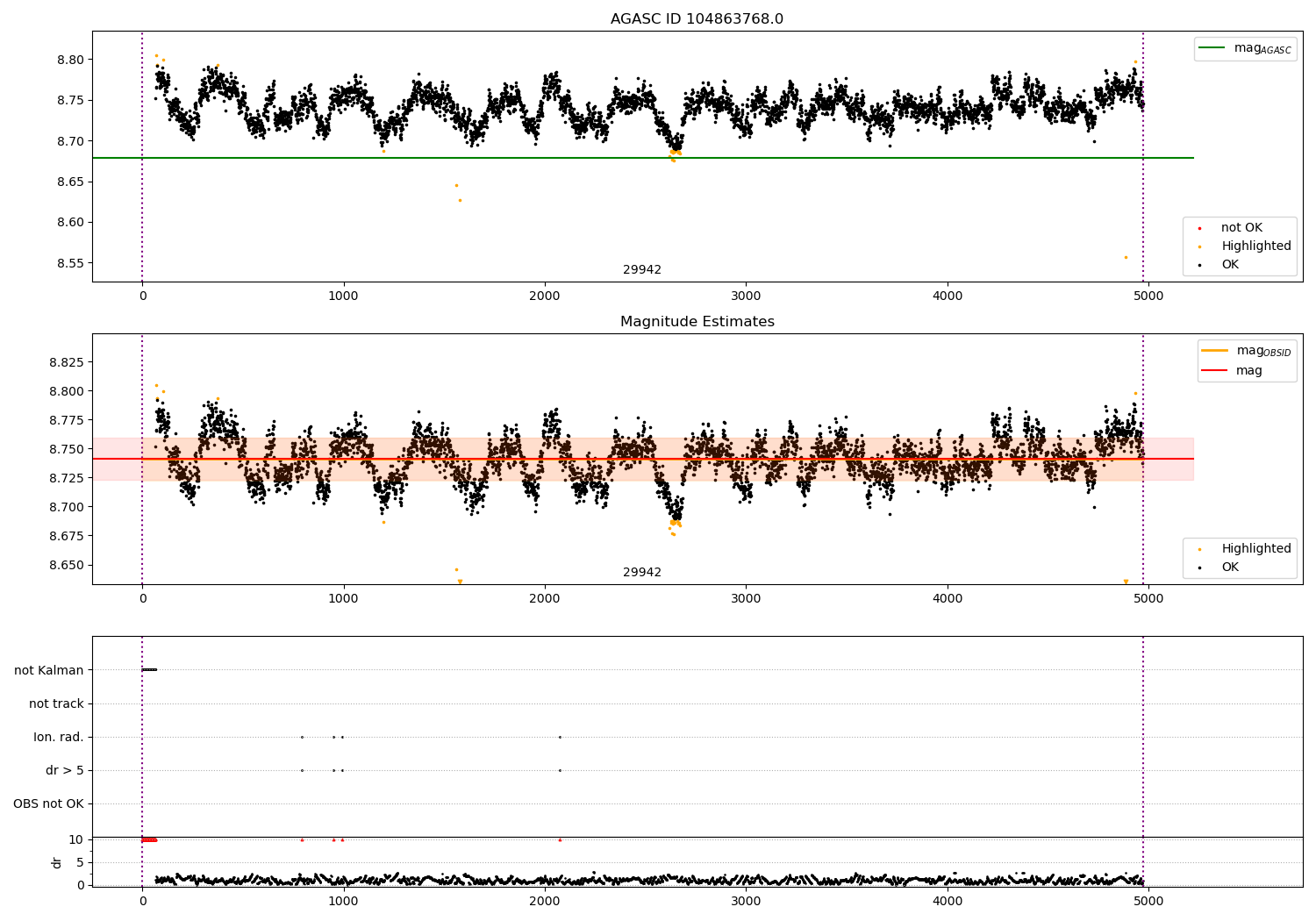Click the 'dr > 5' axis label
The image size is (1316, 921).
click(65, 770)
